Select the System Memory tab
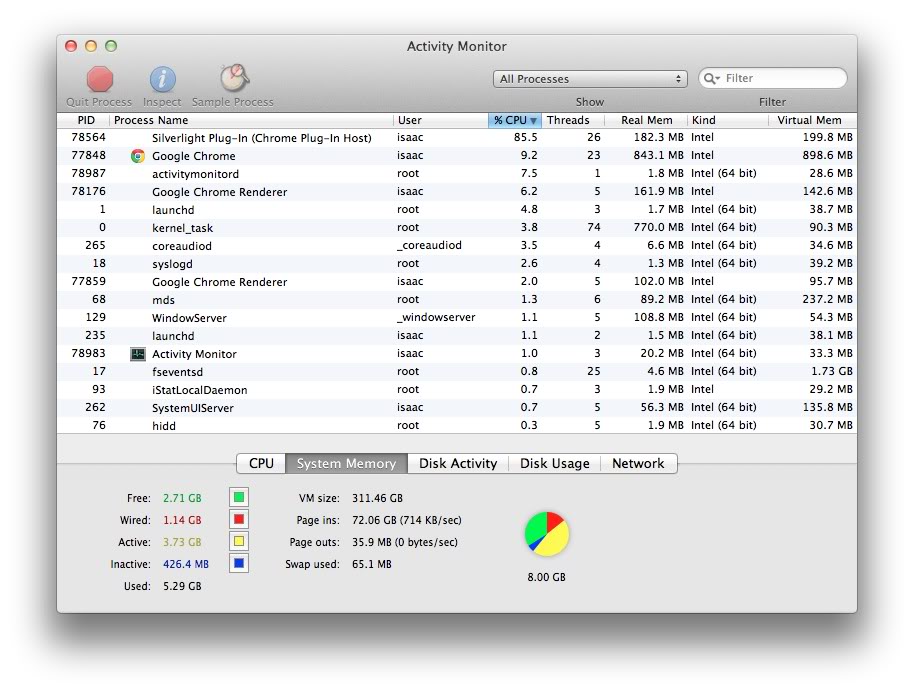914x692 pixels. [x=346, y=463]
